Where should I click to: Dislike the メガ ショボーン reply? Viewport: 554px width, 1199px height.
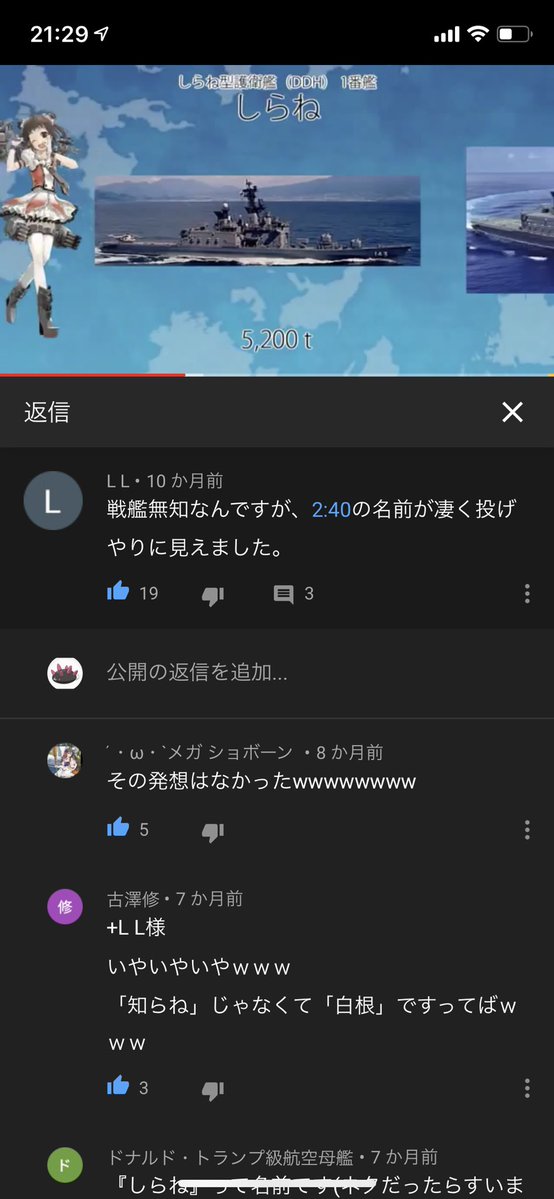[x=213, y=830]
